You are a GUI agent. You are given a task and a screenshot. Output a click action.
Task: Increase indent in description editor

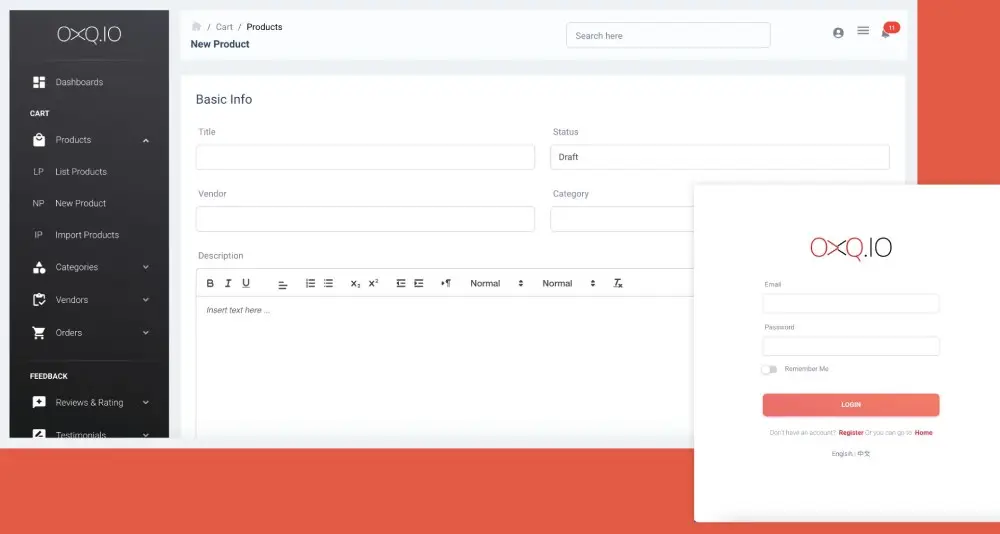418,283
